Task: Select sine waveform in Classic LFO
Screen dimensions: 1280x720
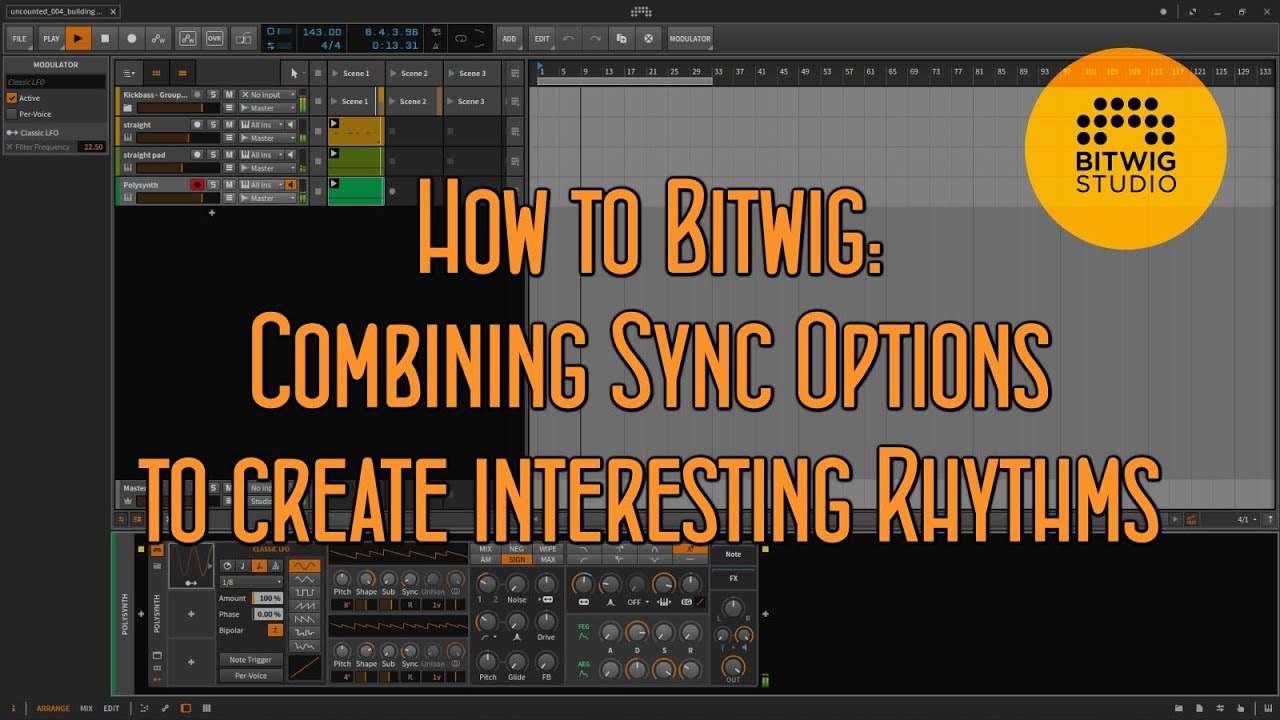Action: [304, 565]
